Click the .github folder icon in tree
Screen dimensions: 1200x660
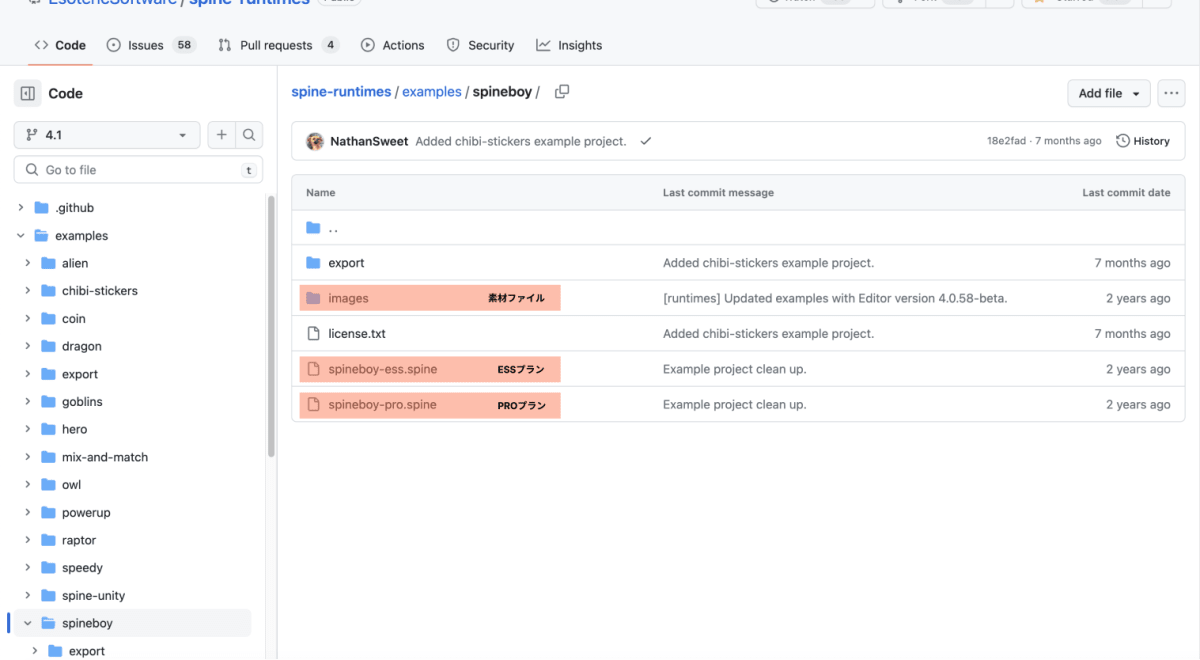coord(41,208)
